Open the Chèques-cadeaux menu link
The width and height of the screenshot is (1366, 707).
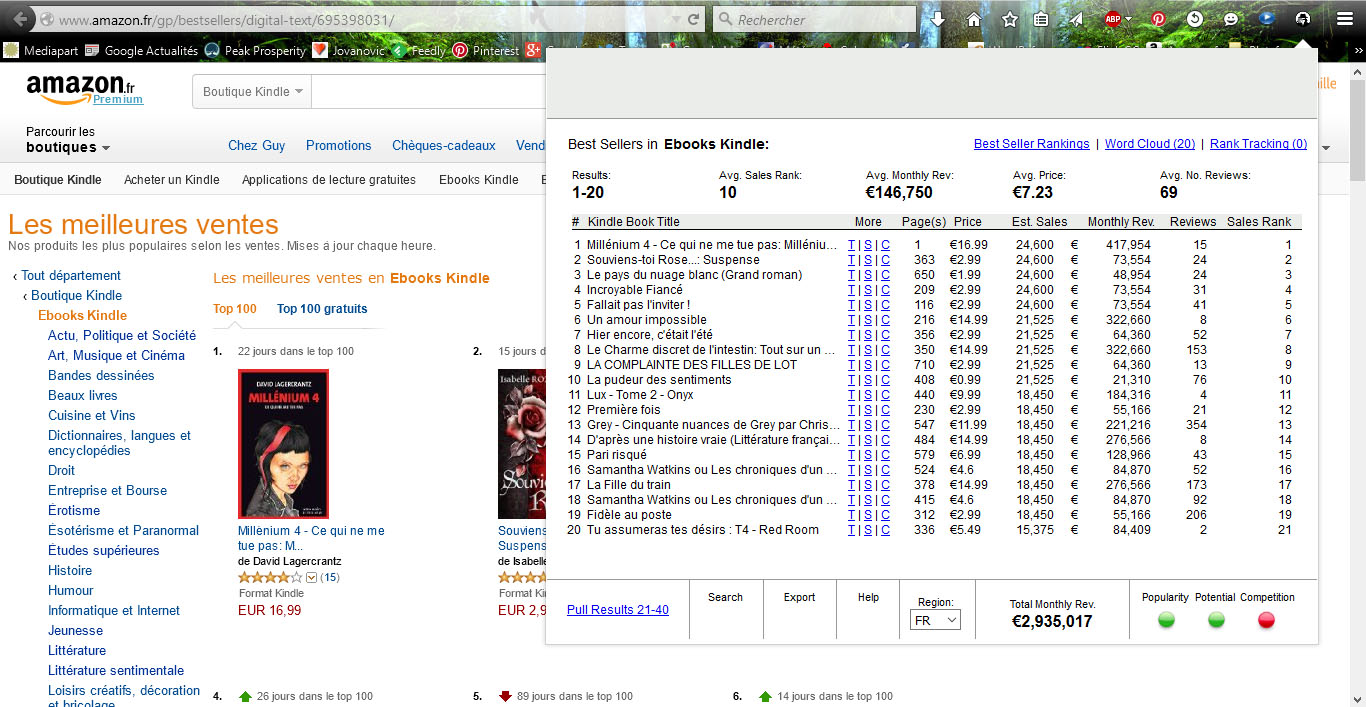pos(444,146)
